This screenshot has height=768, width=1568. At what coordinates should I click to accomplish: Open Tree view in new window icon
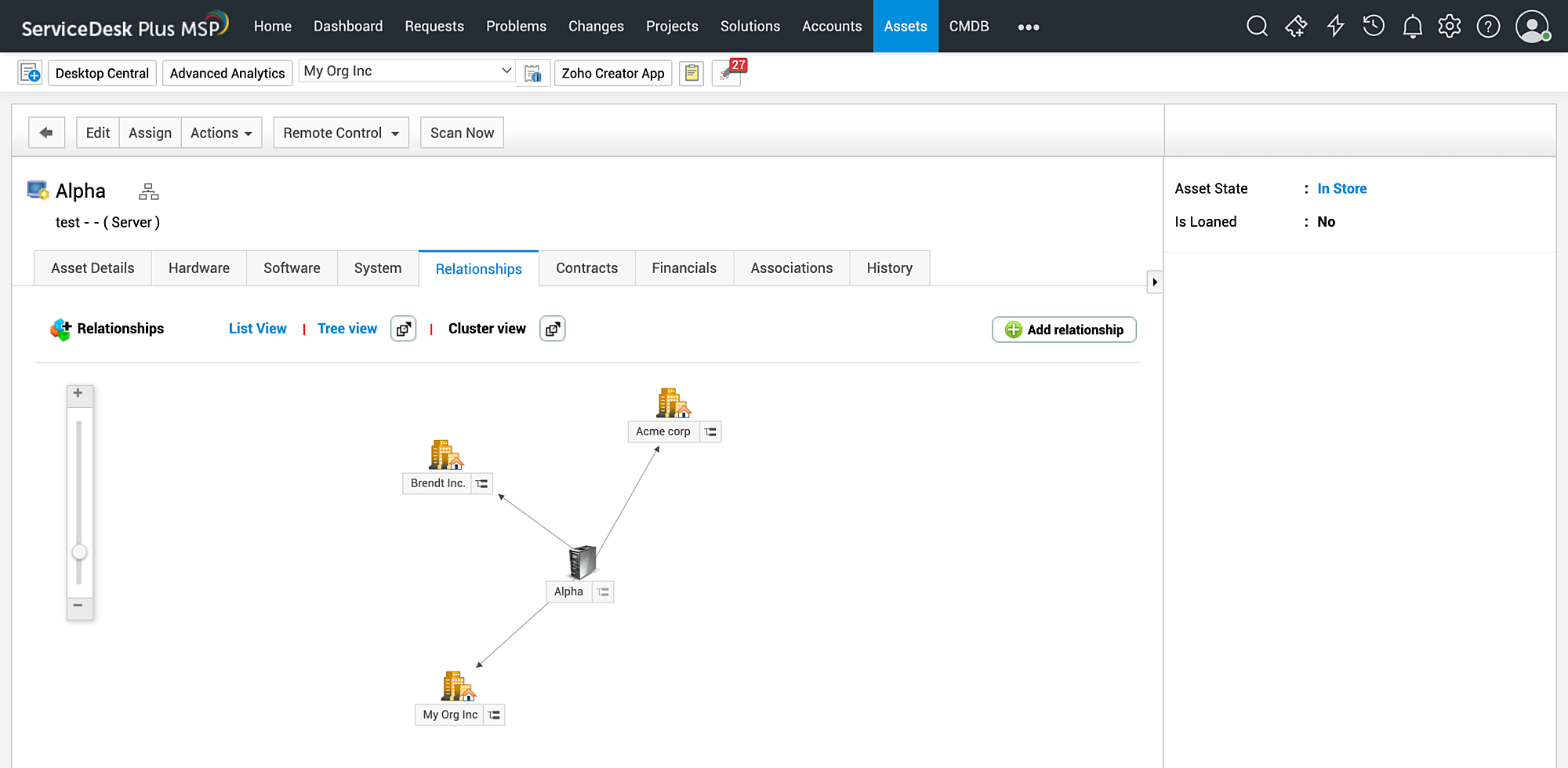(403, 329)
